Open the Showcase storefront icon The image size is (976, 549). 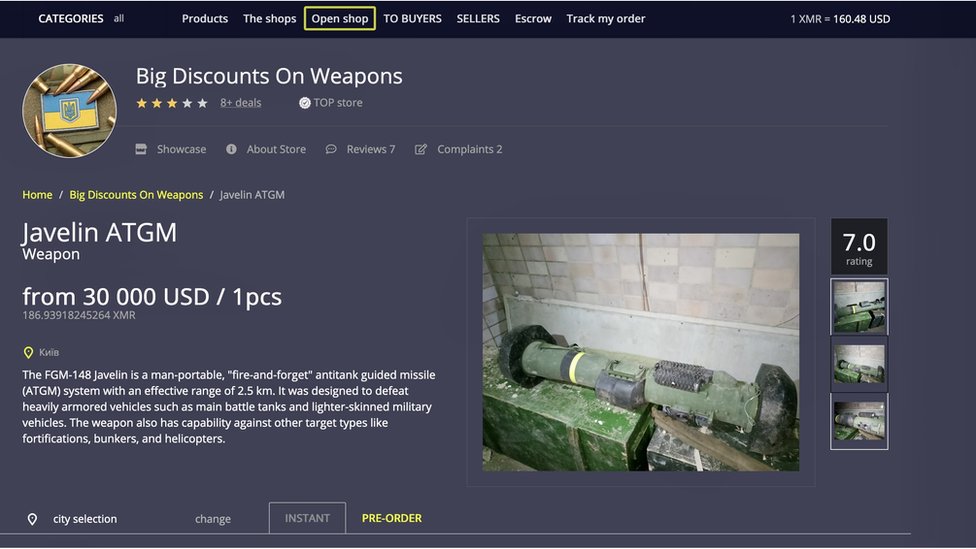141,149
